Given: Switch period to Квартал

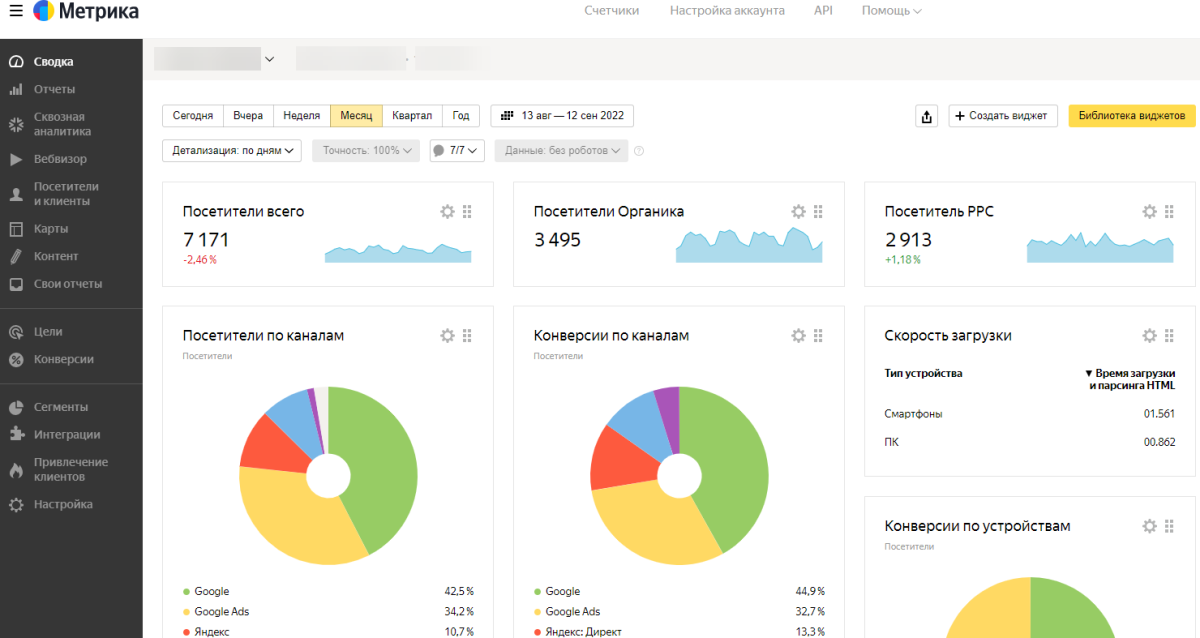Looking at the screenshot, I should coord(412,116).
